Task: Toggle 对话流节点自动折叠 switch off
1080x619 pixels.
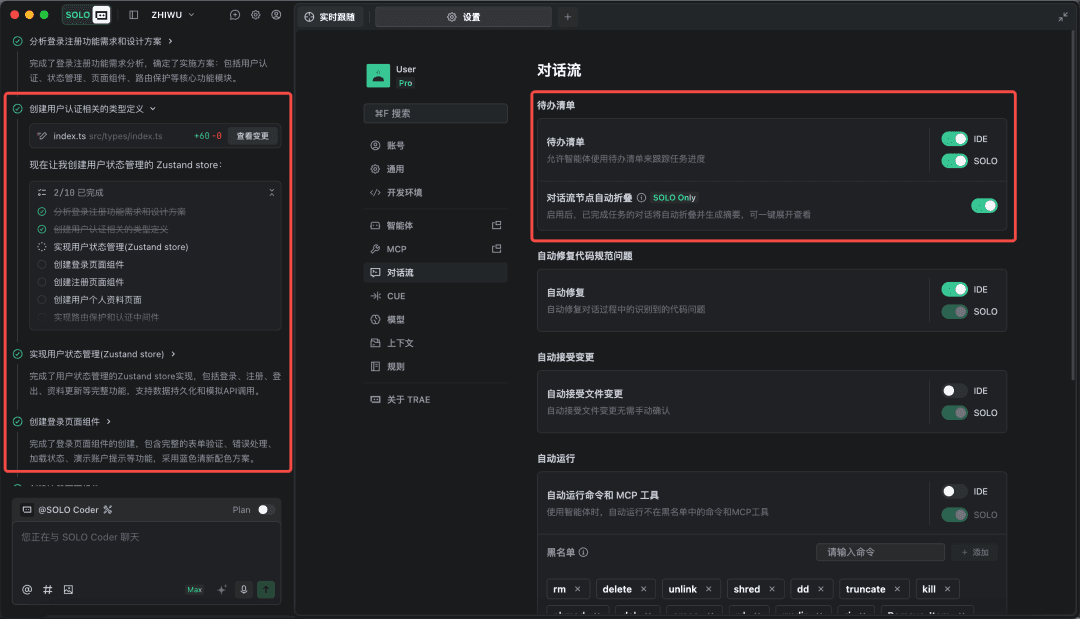Action: coord(984,204)
